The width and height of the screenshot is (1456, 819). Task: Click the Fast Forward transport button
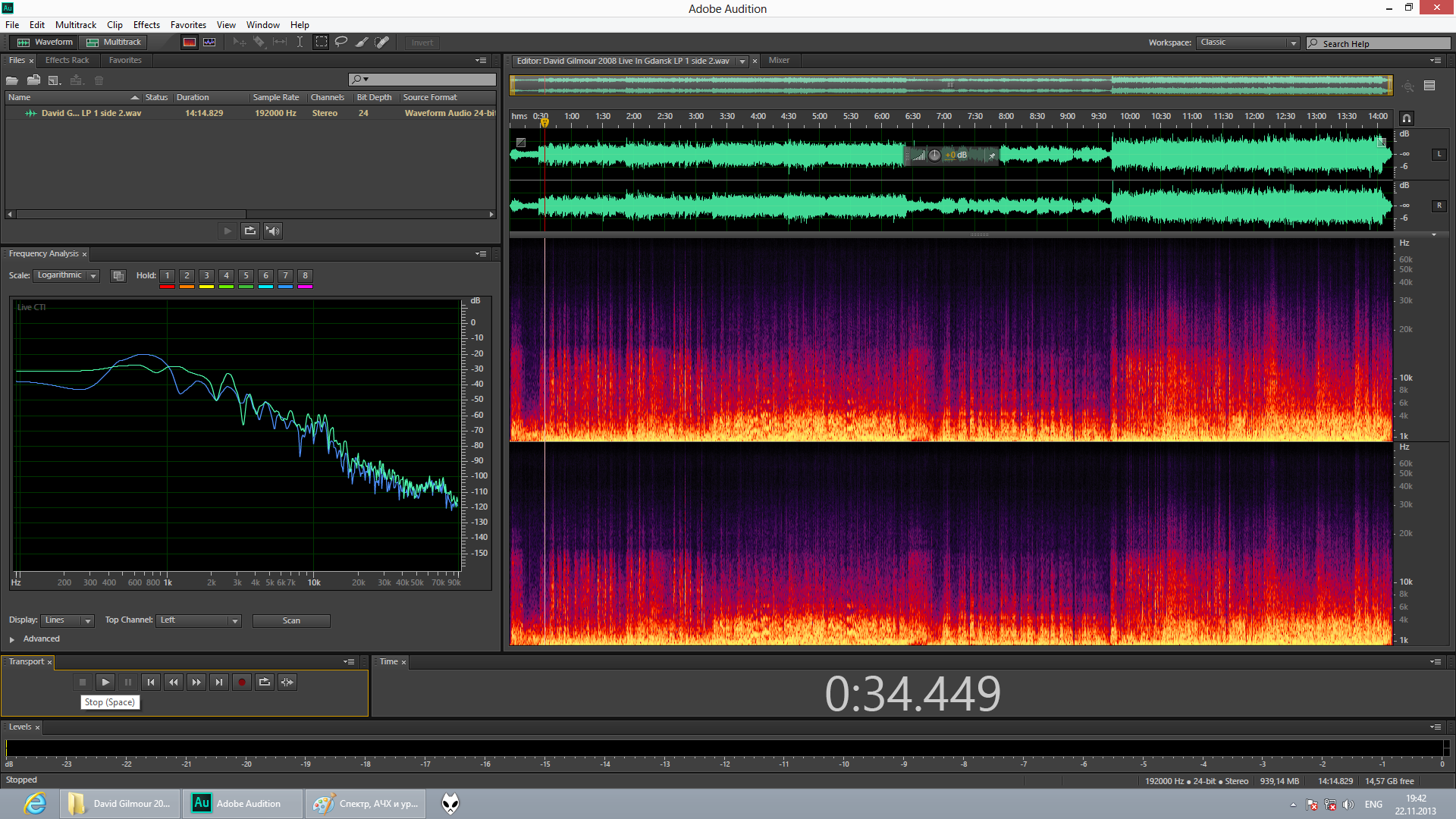click(x=196, y=682)
